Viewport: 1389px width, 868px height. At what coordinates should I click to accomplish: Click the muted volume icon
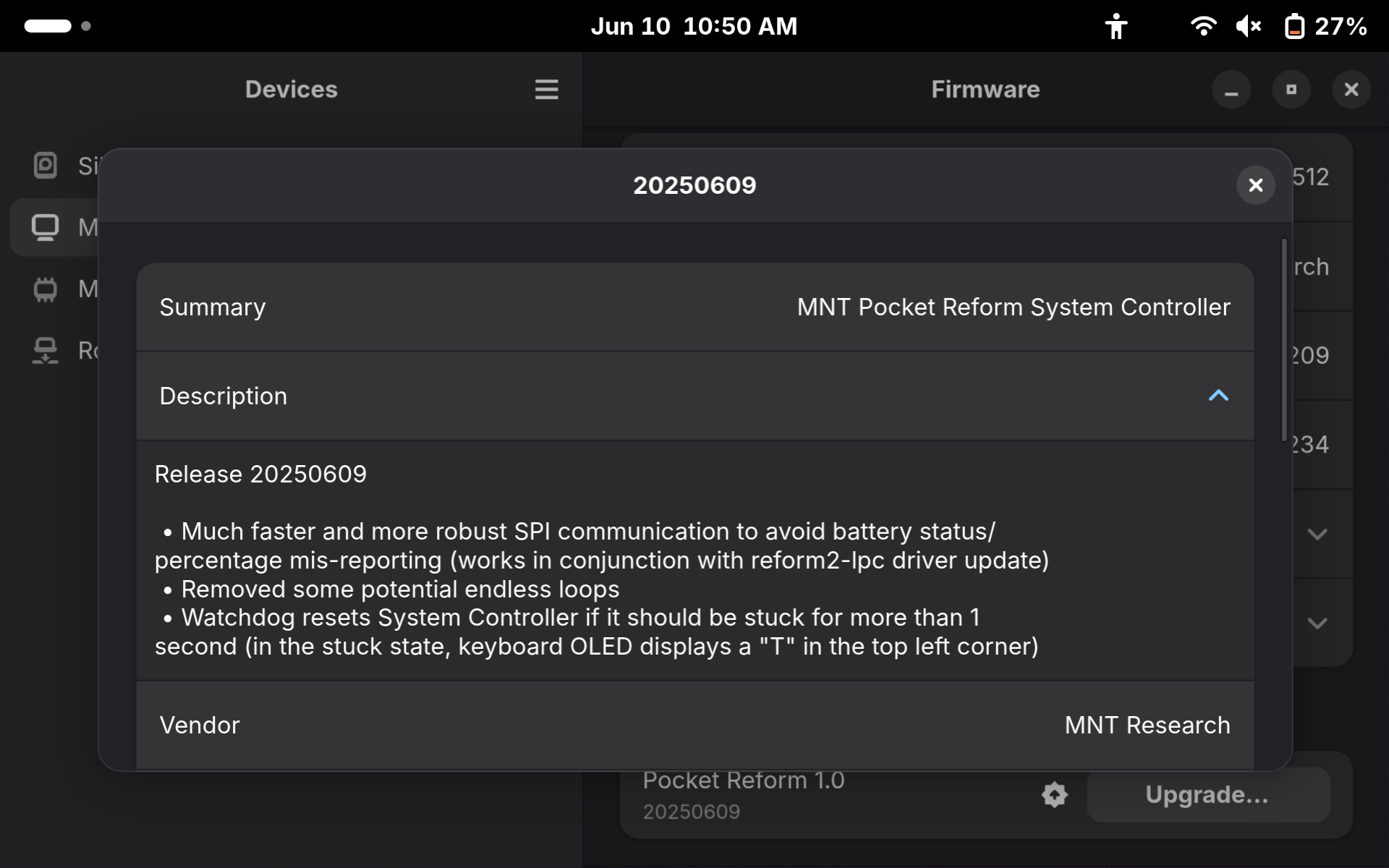coord(1248,26)
